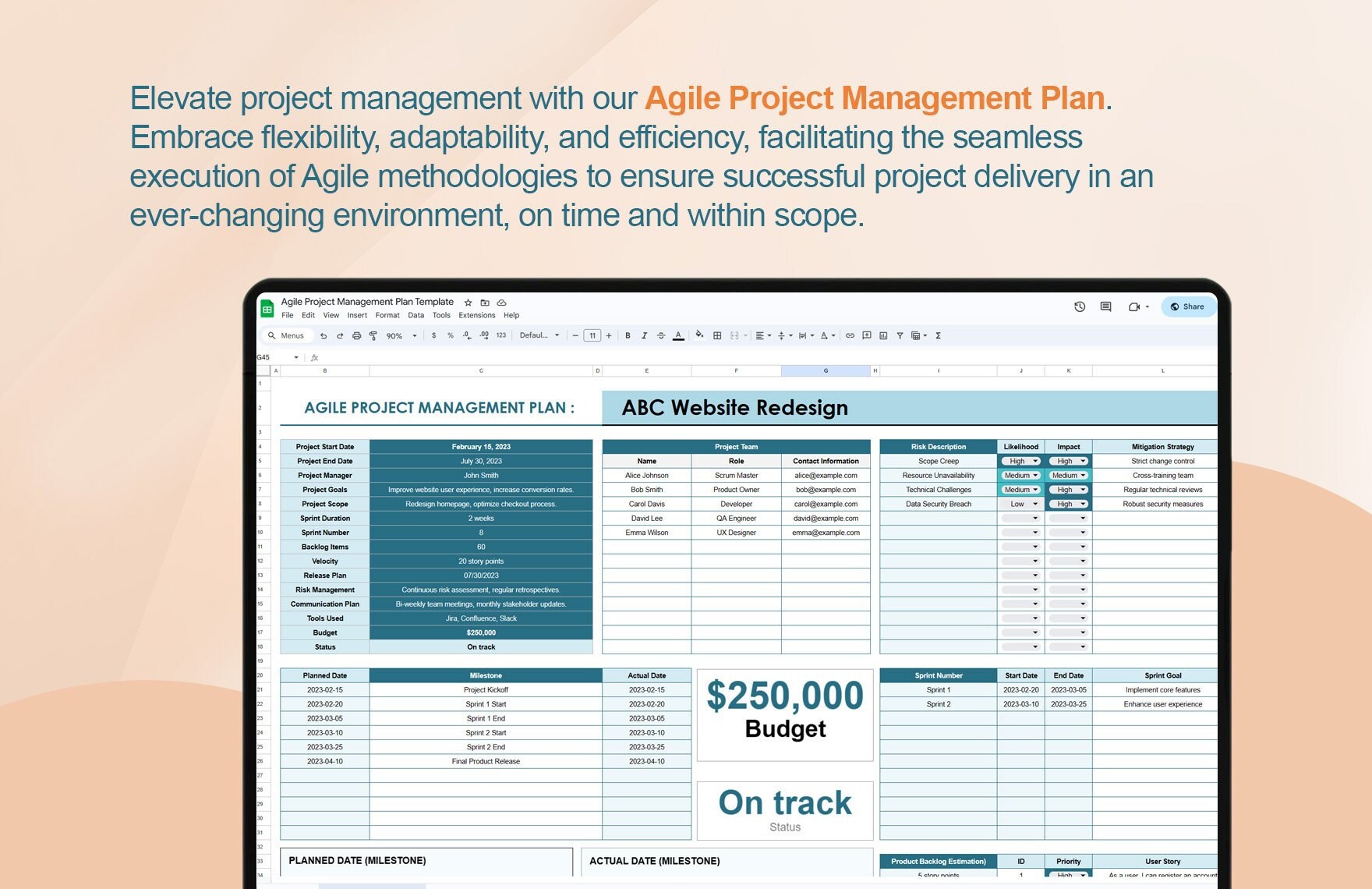Create a filter with the funnel icon
Viewport: 1372px width, 889px height.
[900, 335]
